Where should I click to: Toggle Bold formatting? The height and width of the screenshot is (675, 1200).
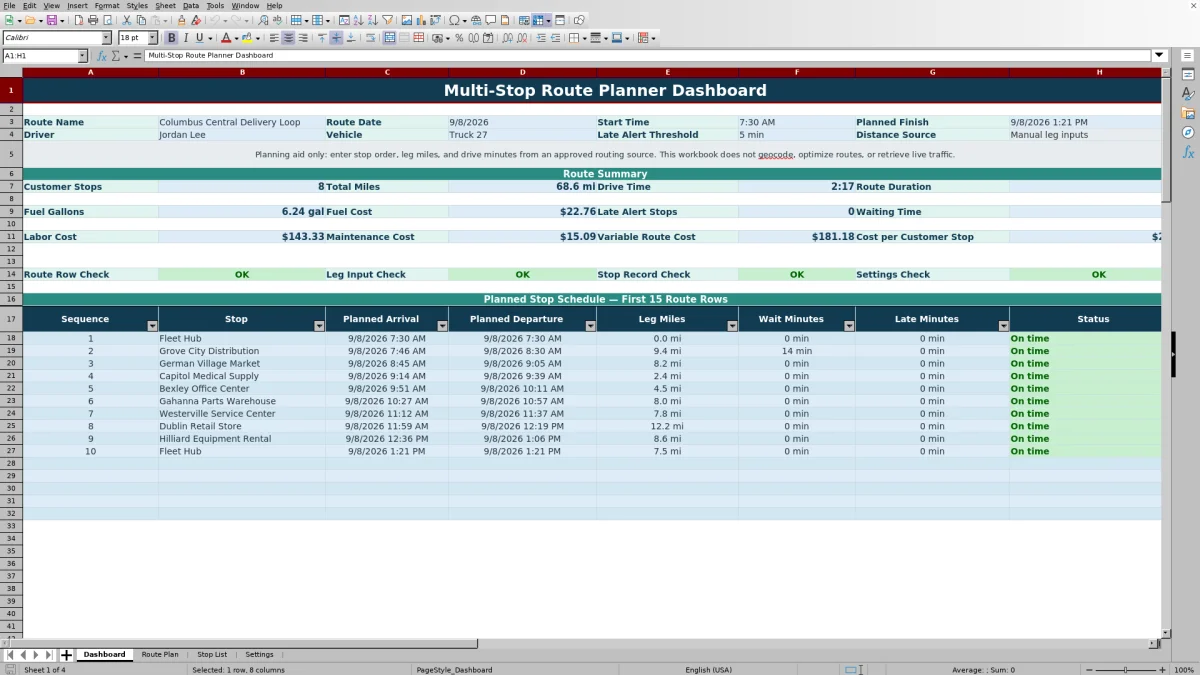[x=171, y=38]
